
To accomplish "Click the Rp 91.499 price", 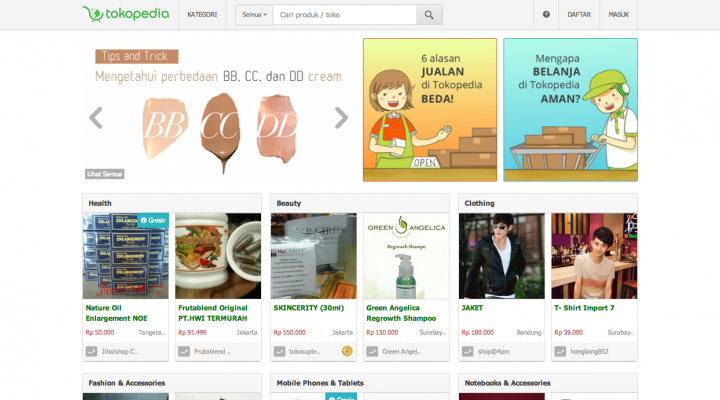I will [192, 332].
